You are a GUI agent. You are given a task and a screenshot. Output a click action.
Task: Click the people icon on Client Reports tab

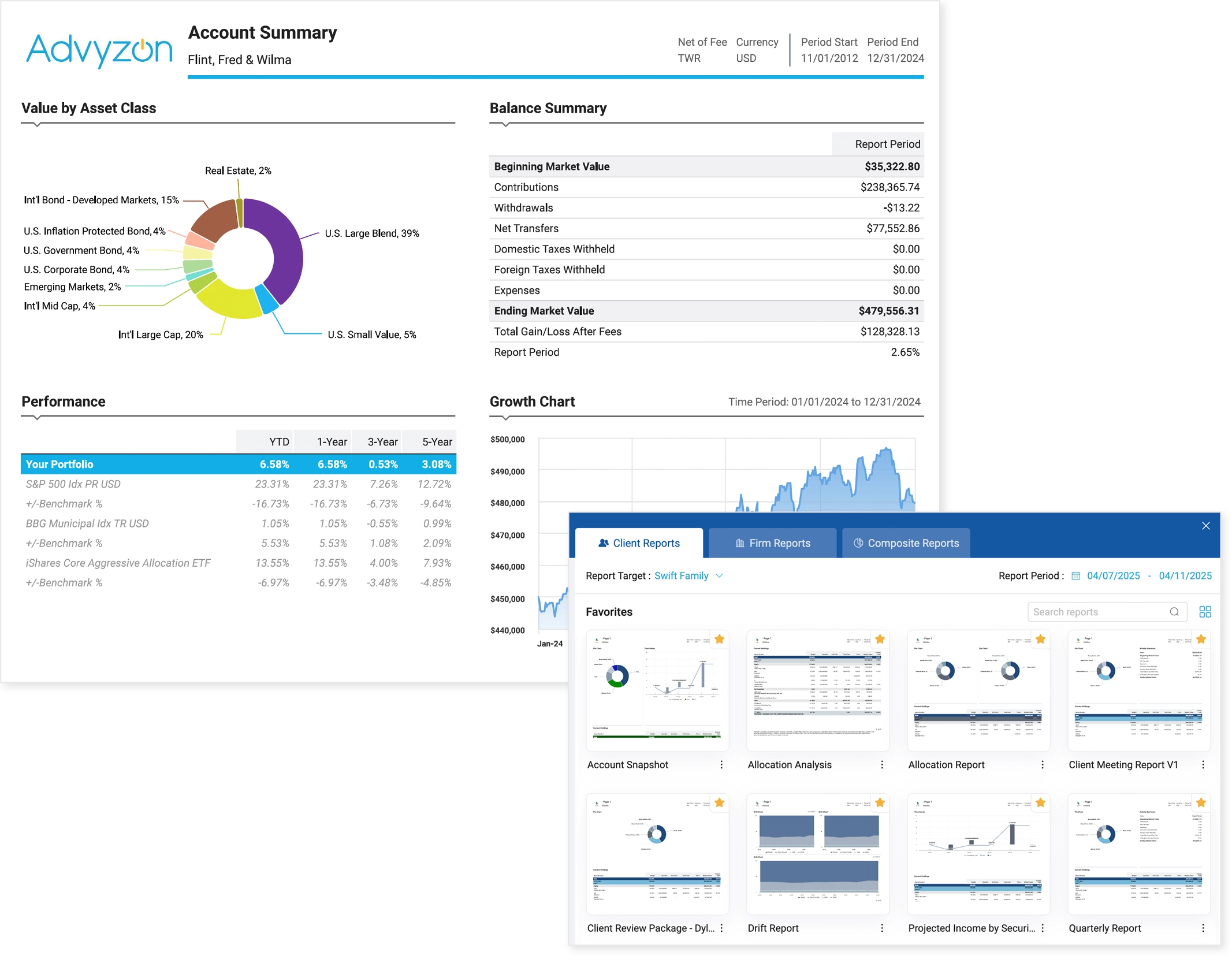(x=604, y=543)
